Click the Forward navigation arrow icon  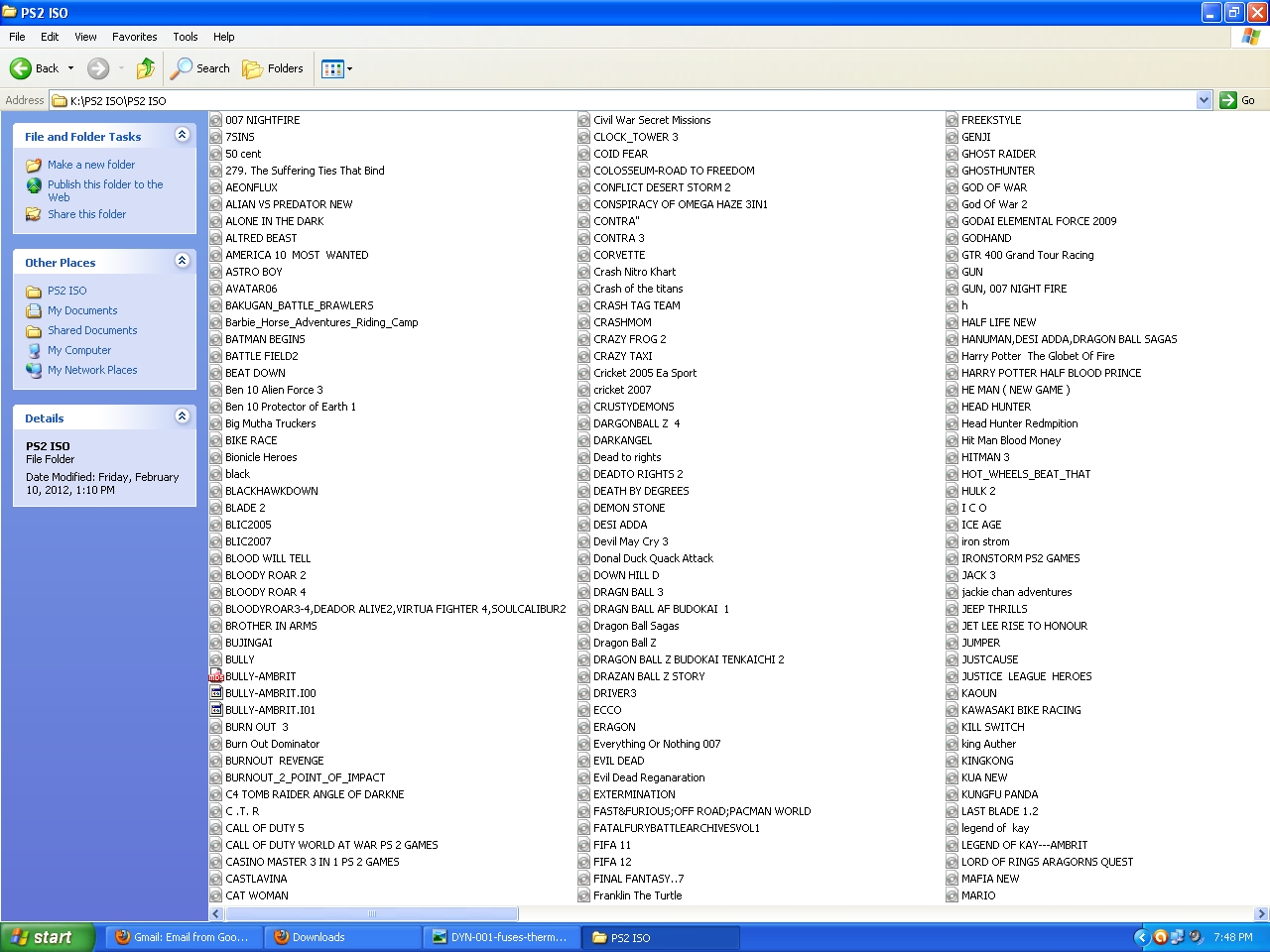coord(98,68)
